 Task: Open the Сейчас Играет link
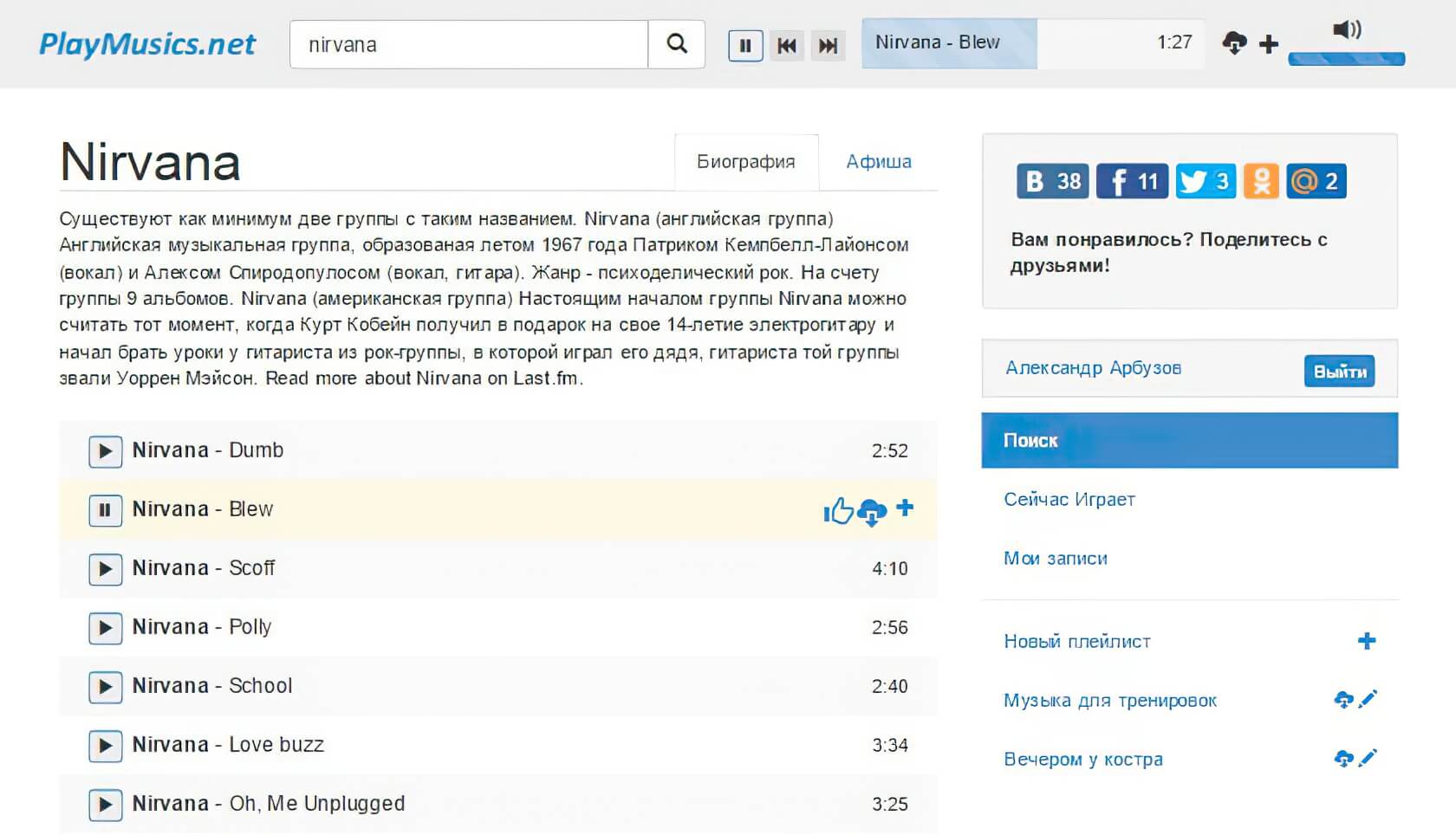(1069, 500)
